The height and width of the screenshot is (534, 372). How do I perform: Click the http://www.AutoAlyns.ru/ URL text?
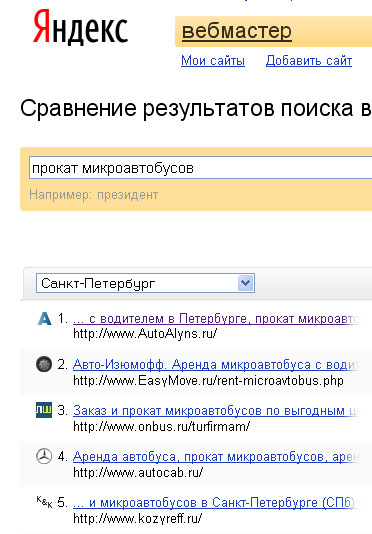[145, 333]
